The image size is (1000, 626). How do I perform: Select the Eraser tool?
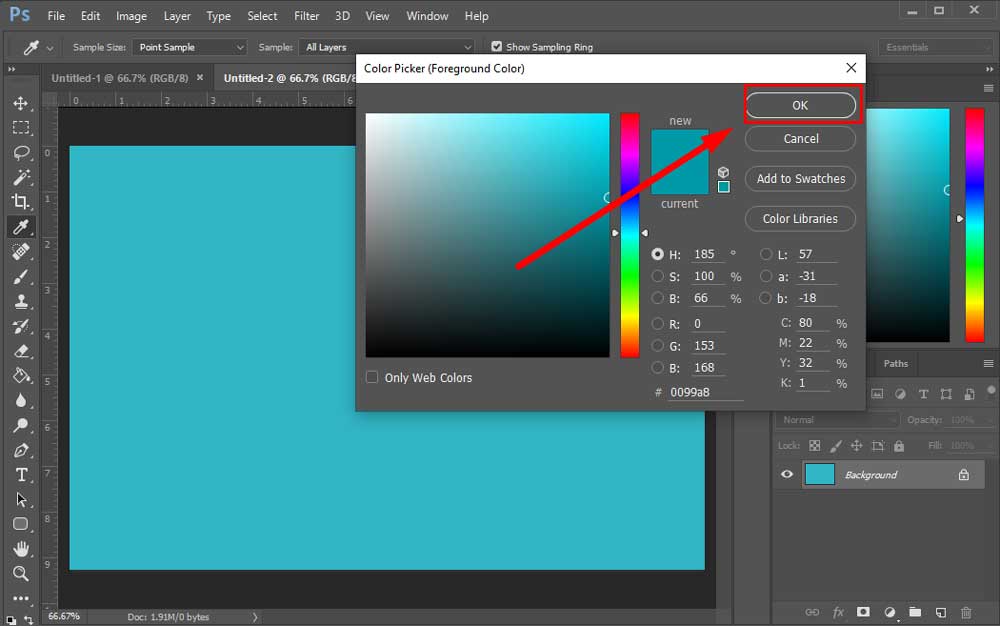point(20,351)
